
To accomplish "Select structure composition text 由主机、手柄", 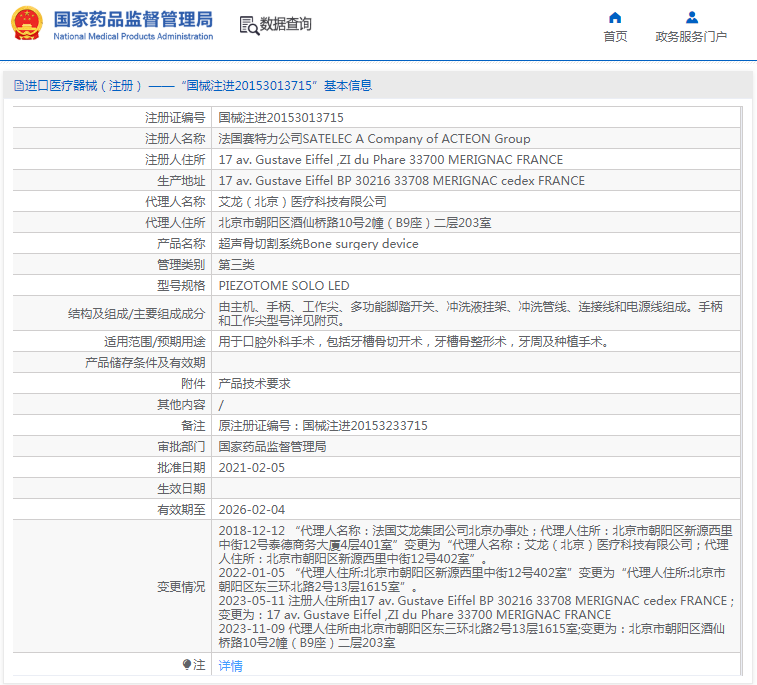I will [x=470, y=313].
